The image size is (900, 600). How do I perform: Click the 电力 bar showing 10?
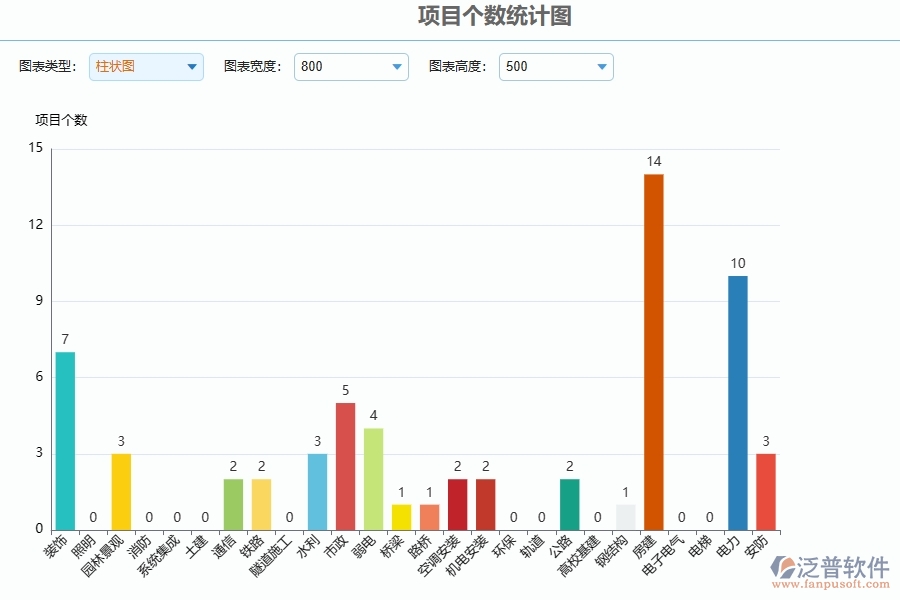click(x=737, y=400)
